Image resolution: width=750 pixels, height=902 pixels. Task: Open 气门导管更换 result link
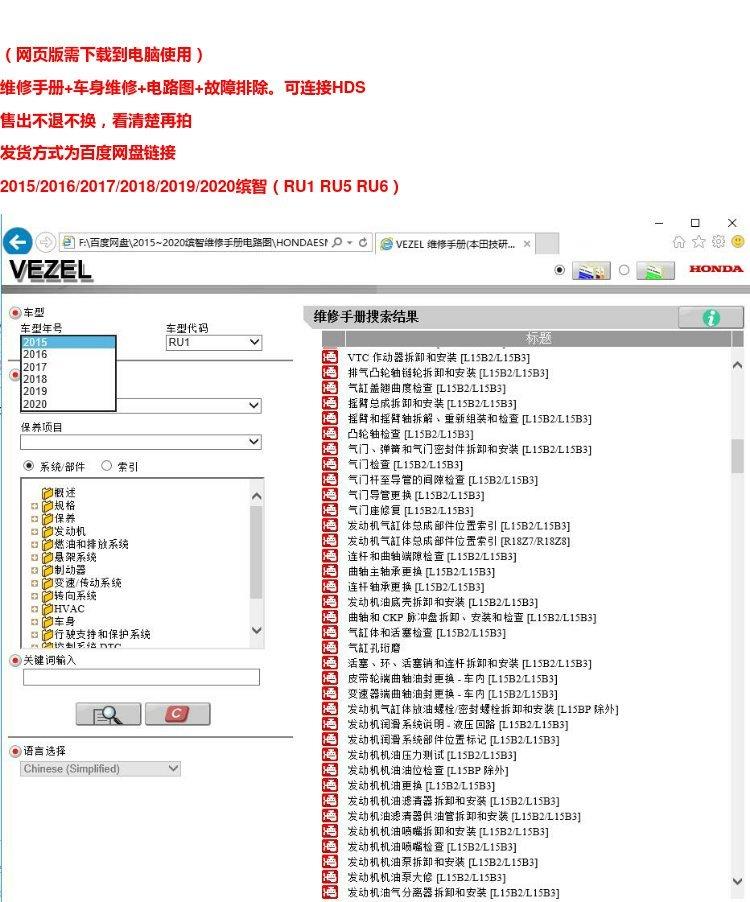416,495
